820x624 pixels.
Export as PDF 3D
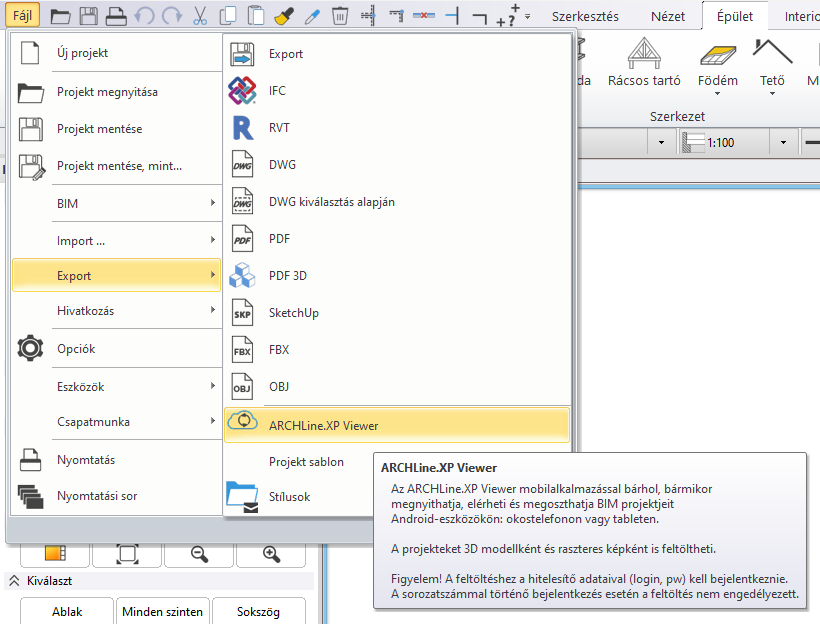coord(397,276)
